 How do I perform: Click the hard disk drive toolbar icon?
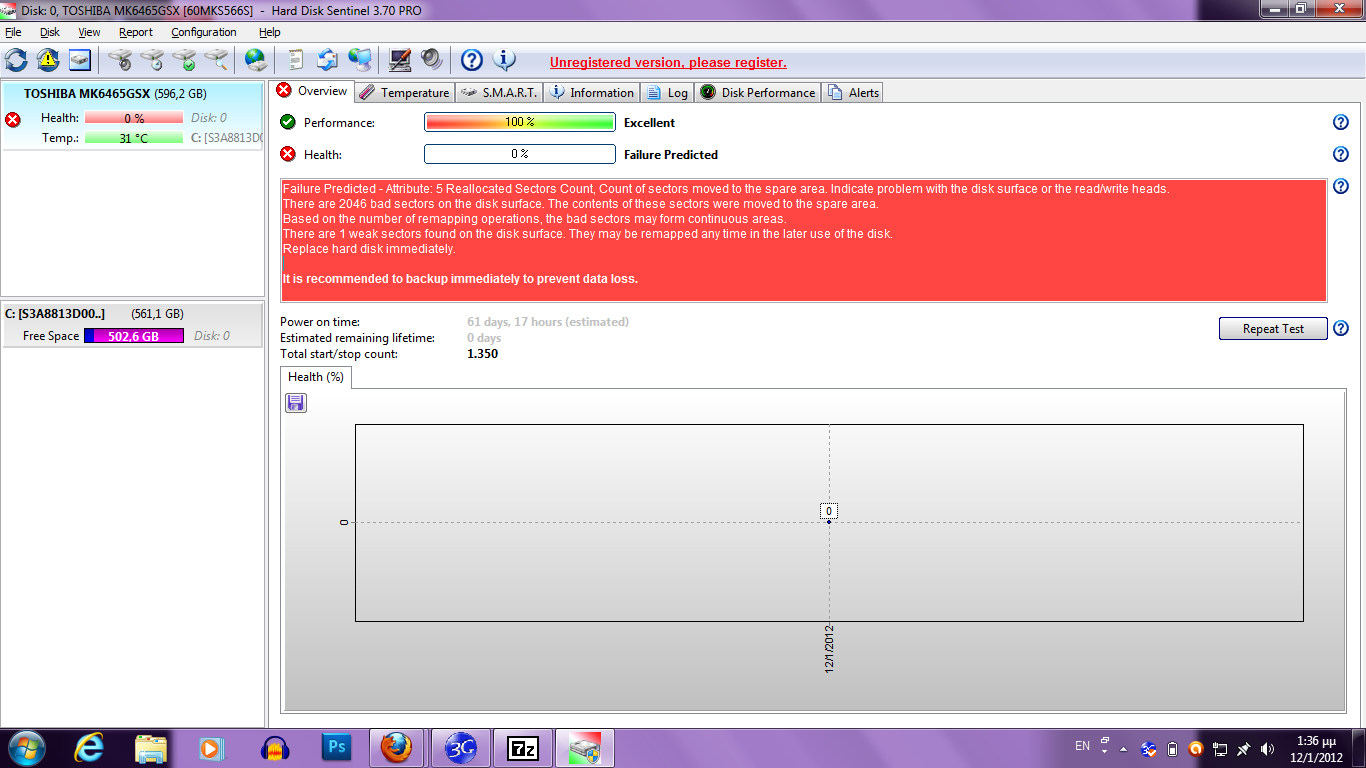80,60
